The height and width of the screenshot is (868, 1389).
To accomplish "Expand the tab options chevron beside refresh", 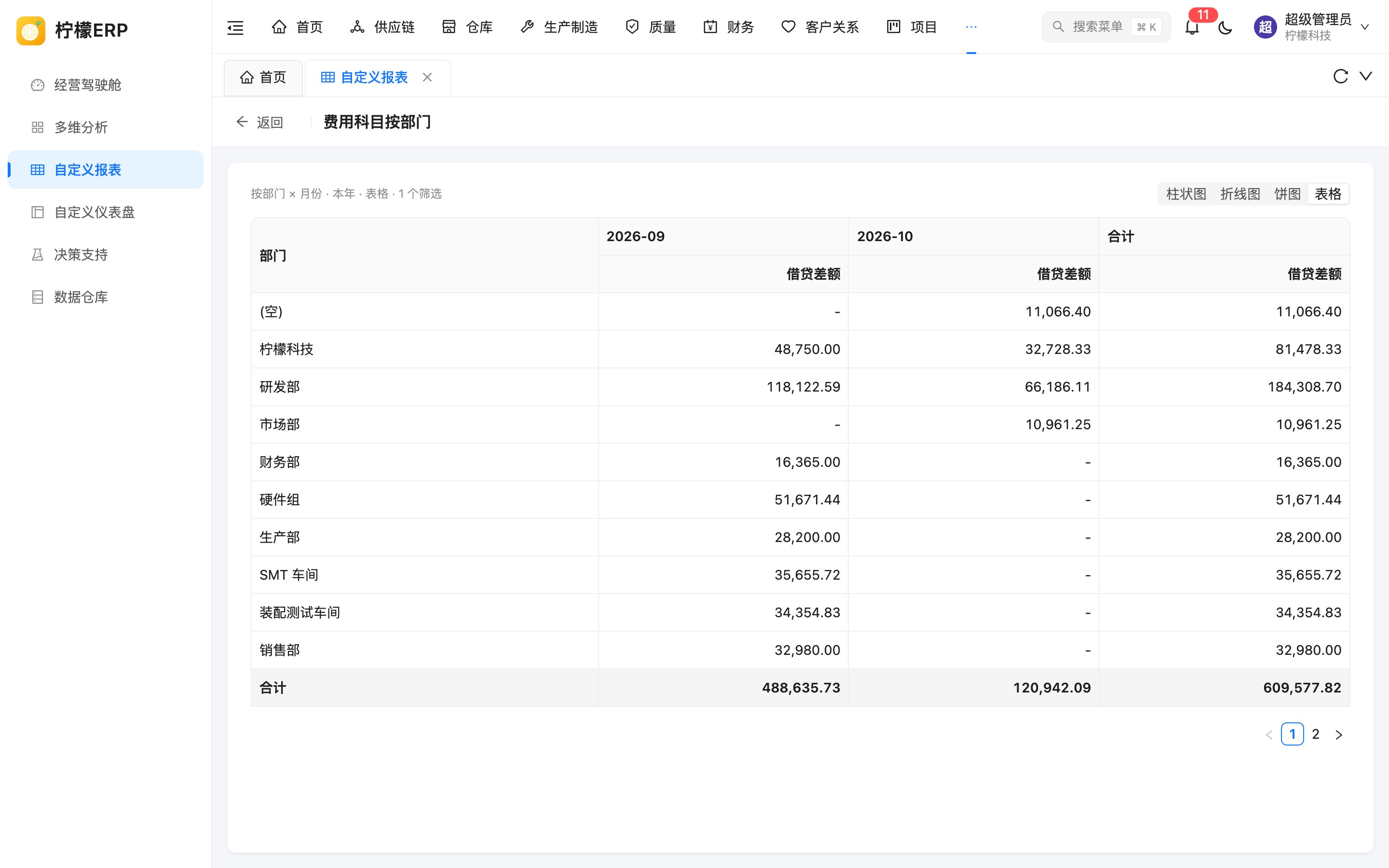I will (x=1366, y=76).
